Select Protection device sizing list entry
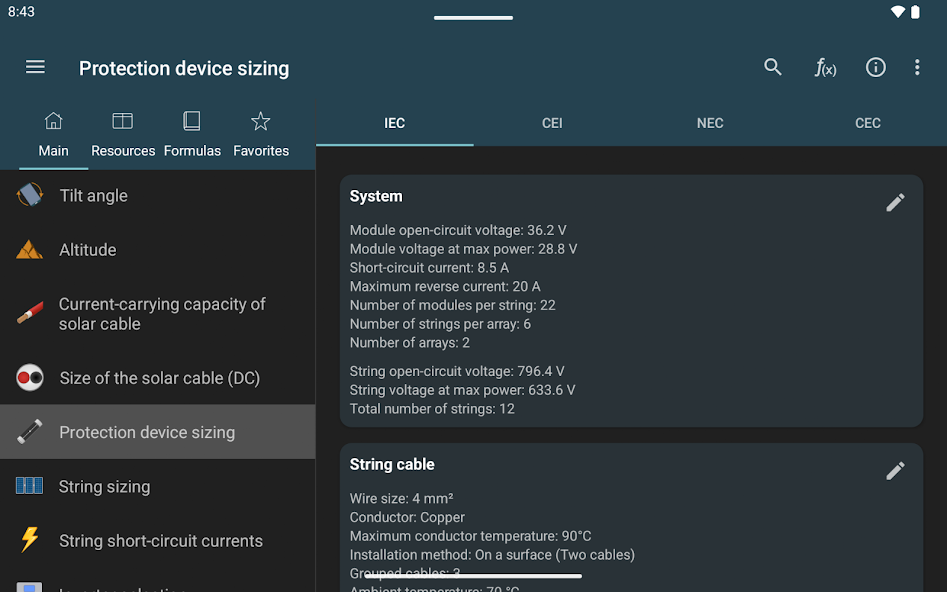 coord(158,432)
